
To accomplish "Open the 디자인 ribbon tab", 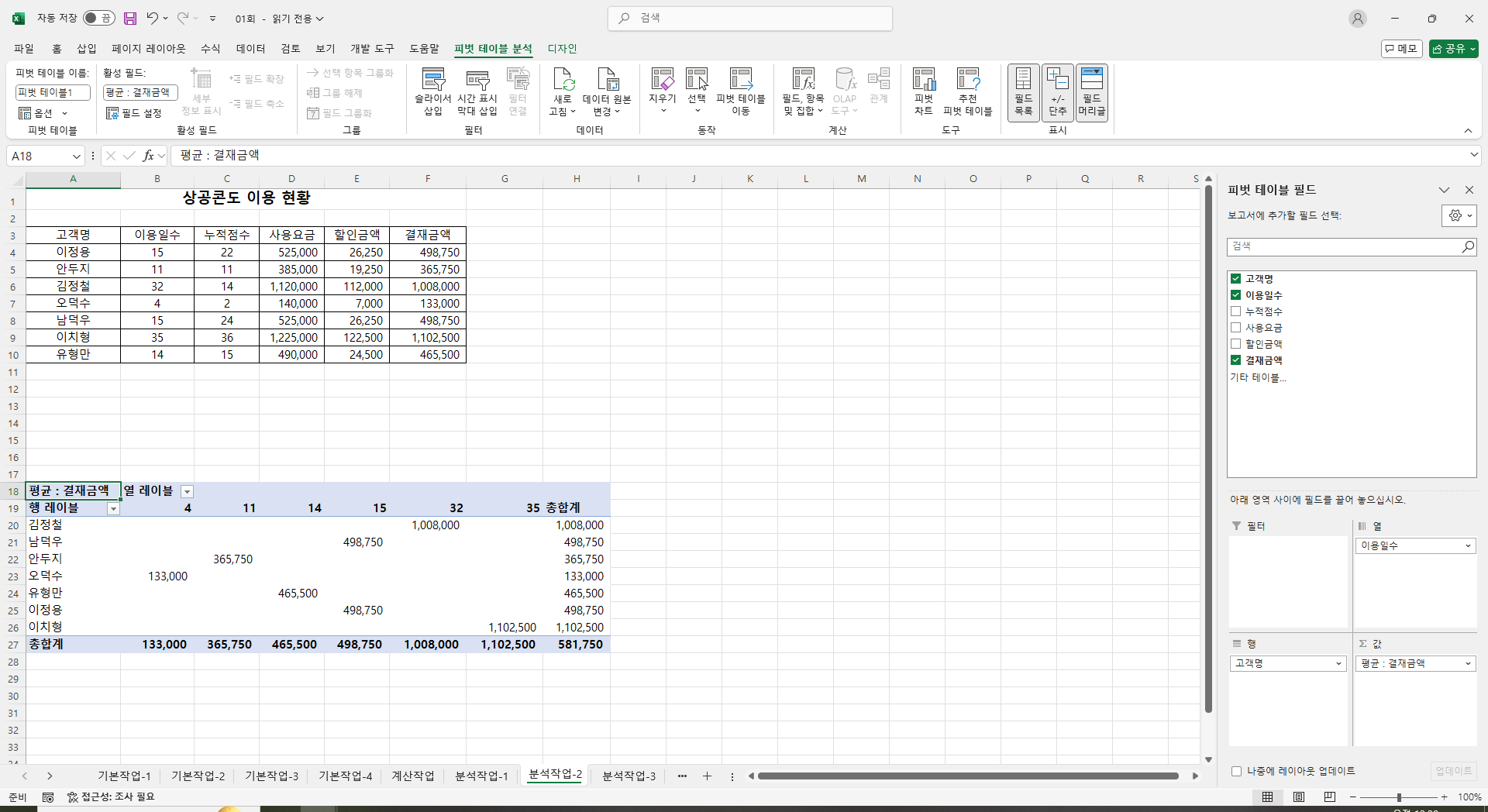I will click(562, 48).
